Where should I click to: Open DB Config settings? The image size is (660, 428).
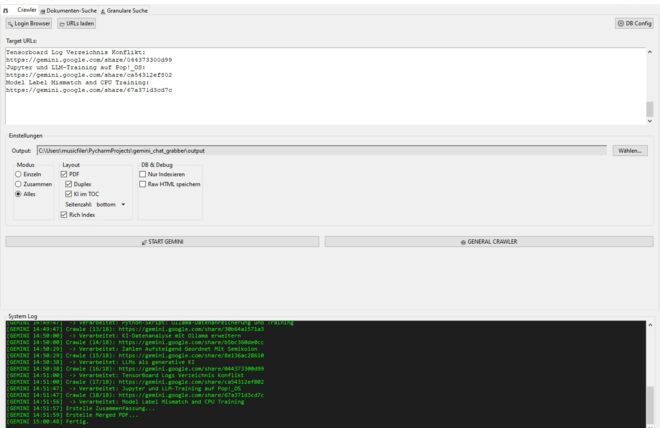(634, 23)
